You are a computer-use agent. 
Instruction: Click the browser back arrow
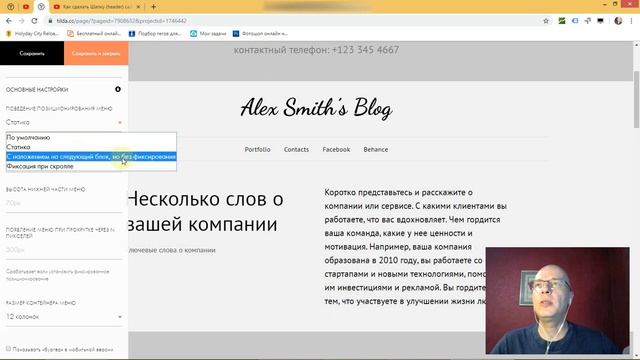click(9, 21)
